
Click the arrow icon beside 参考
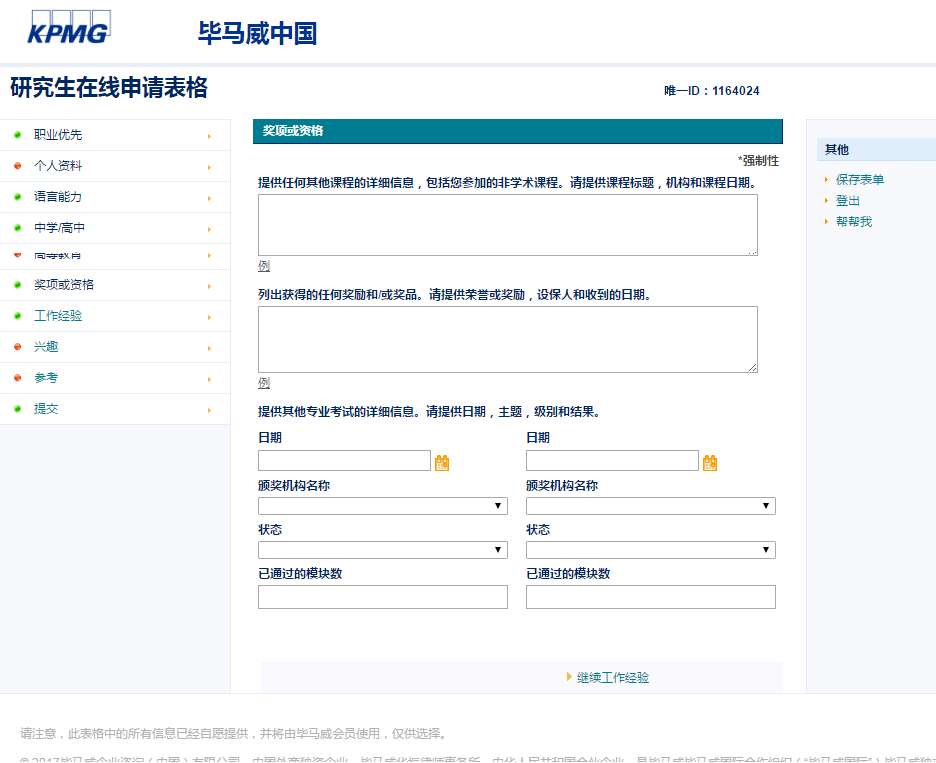click(x=210, y=380)
